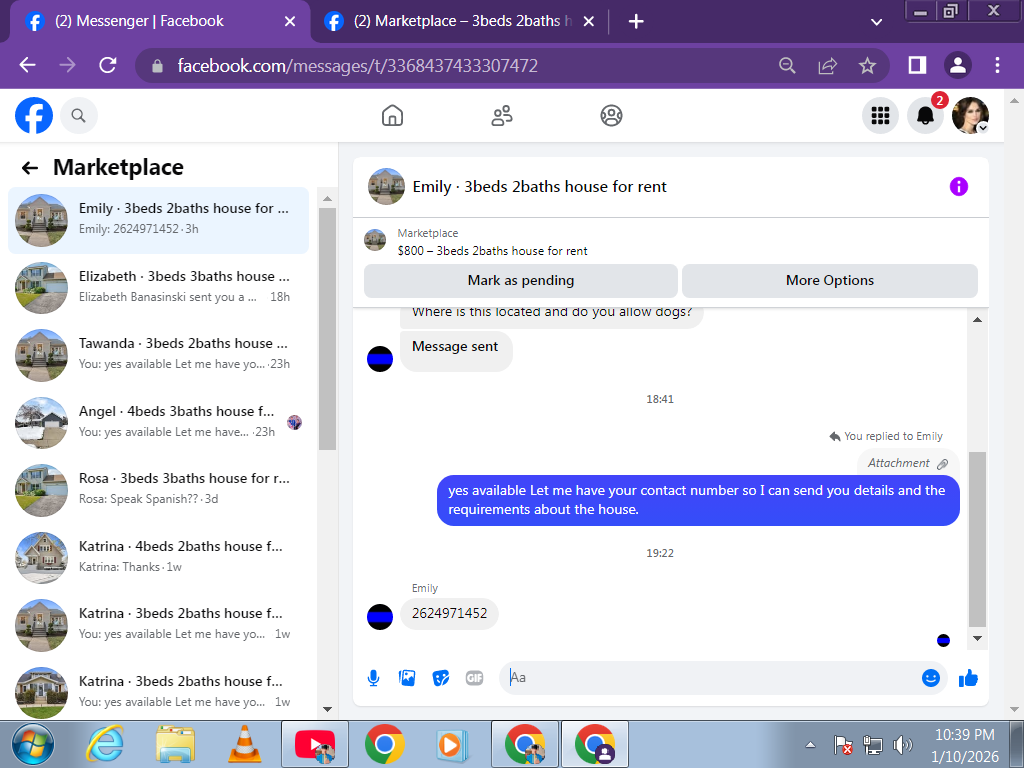Open the Emily 3beds 2baths conversation
This screenshot has width=1024, height=768.
pyautogui.click(x=158, y=220)
